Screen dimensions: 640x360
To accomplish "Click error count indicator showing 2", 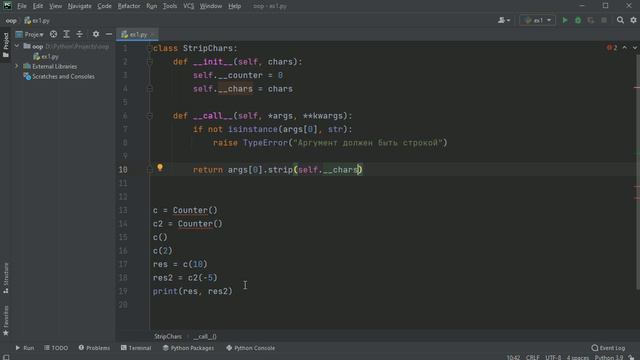I will (612, 48).
